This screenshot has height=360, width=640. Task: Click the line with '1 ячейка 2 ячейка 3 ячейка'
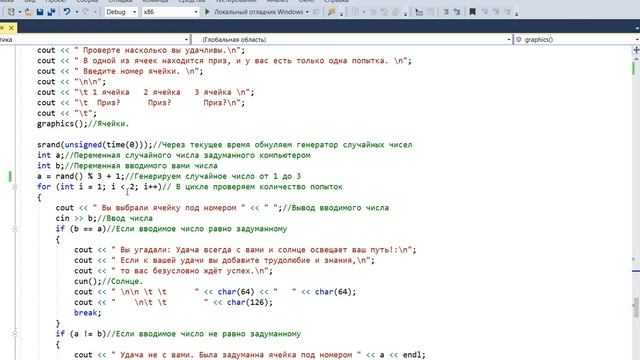[145, 92]
